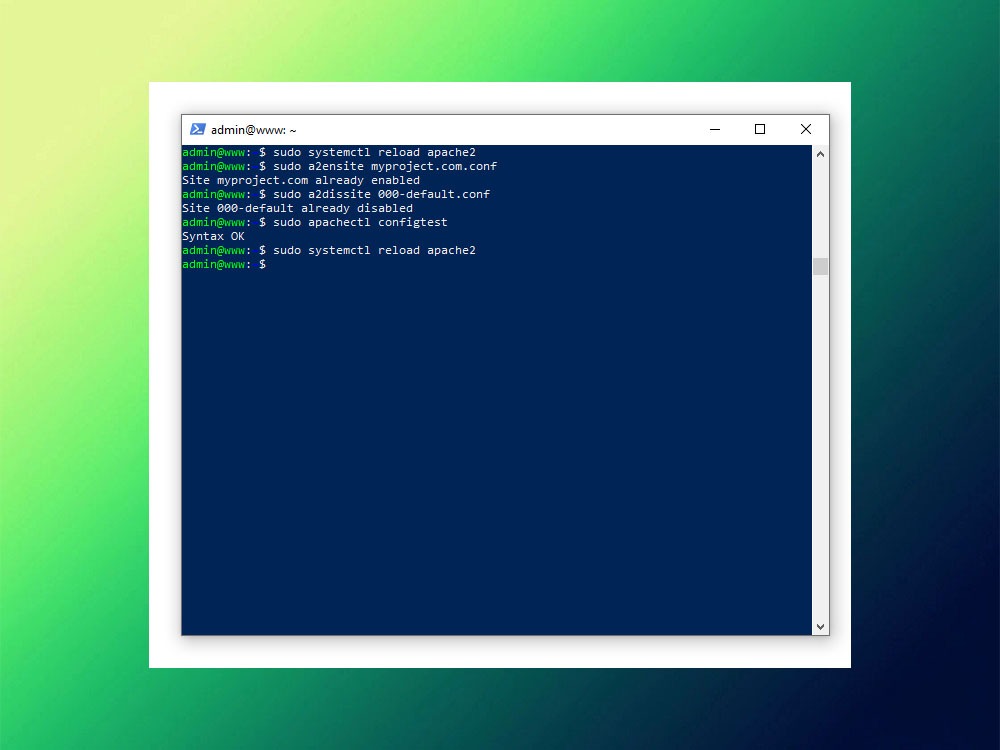This screenshot has width=1000, height=750.
Task: Click the scrollbar track below the thumb
Action: click(820, 450)
